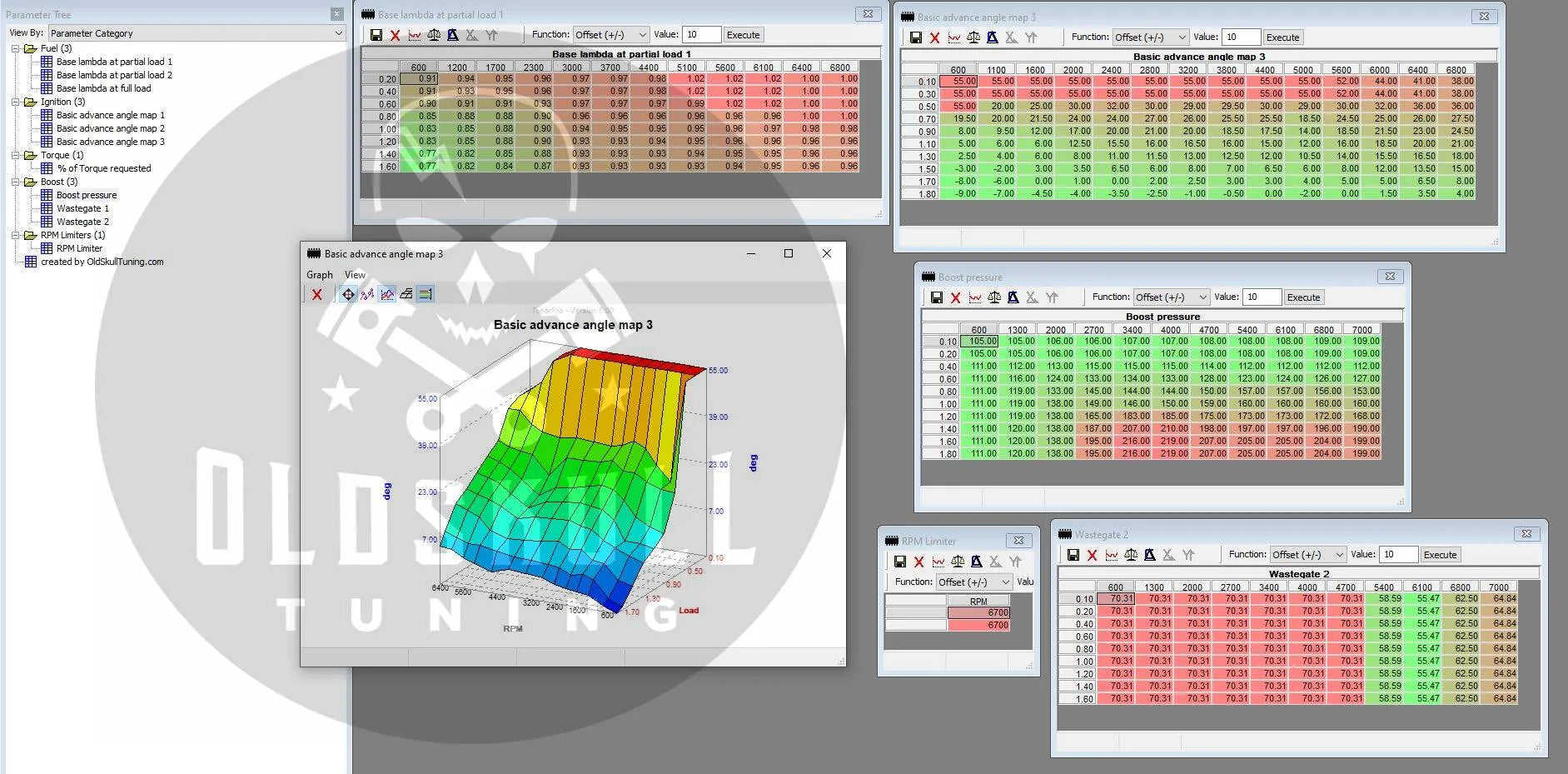The height and width of the screenshot is (774, 1568).
Task: Save the RPM Limiter table with floppy icon
Action: (x=900, y=562)
